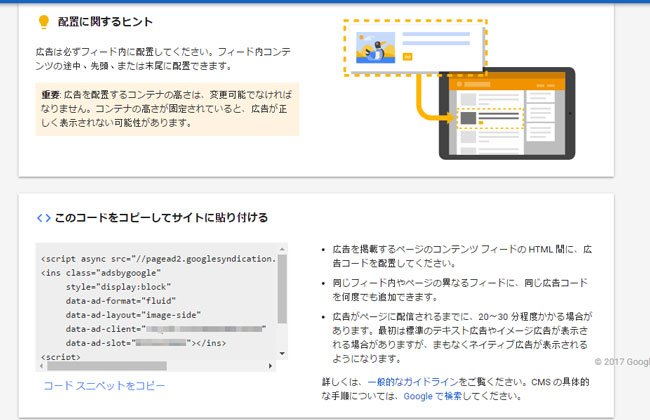650x420 pixels.
Task: Click the 配置に関するヒント heading
Action: click(105, 22)
